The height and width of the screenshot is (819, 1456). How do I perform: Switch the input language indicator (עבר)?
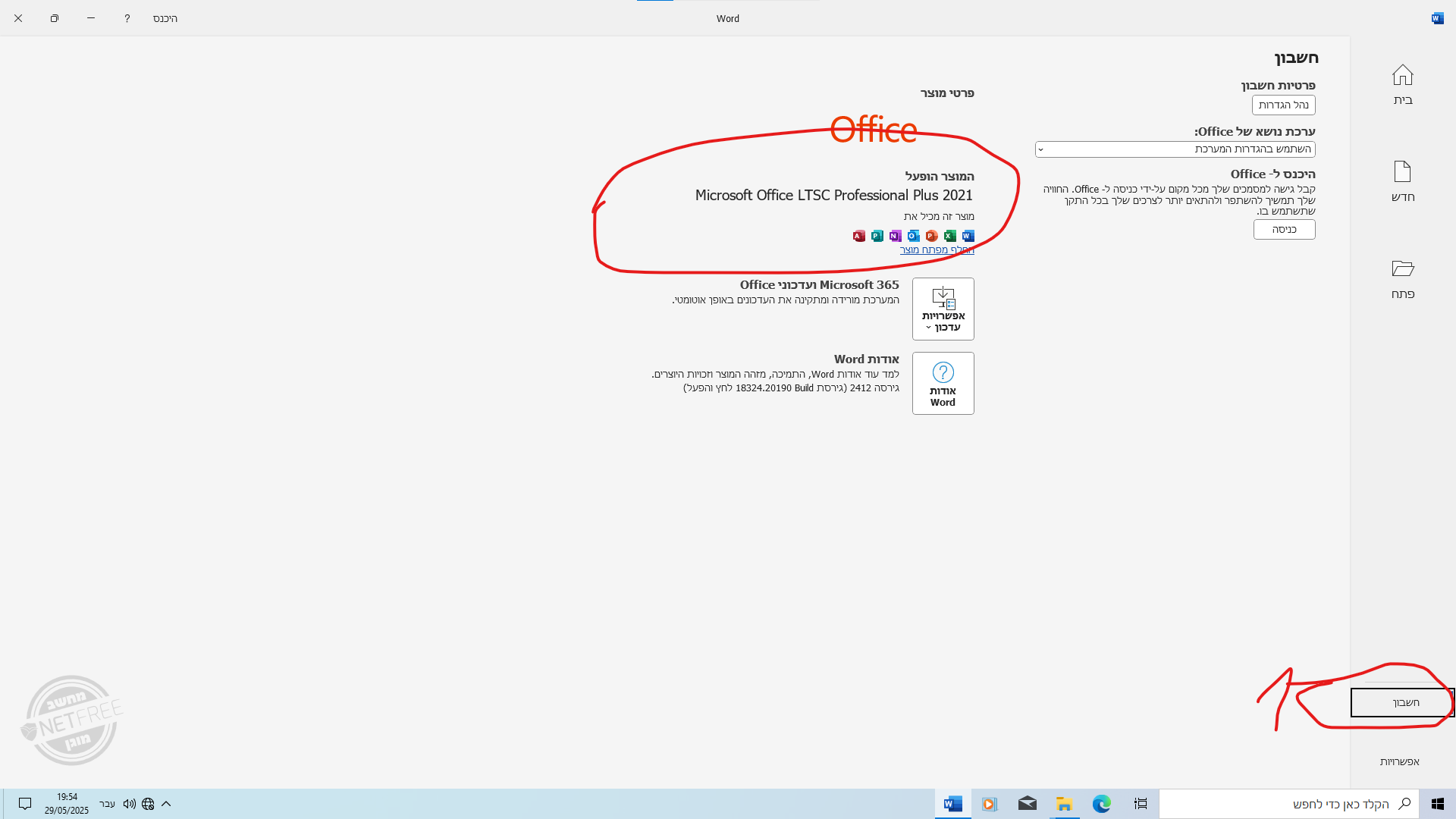point(107,804)
